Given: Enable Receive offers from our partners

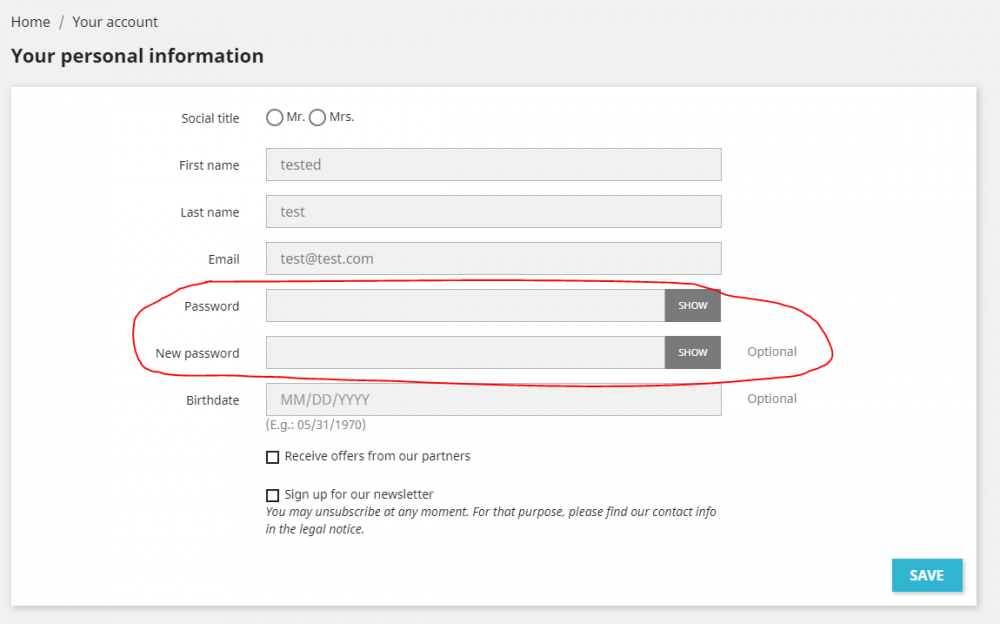Looking at the screenshot, I should (273, 457).
